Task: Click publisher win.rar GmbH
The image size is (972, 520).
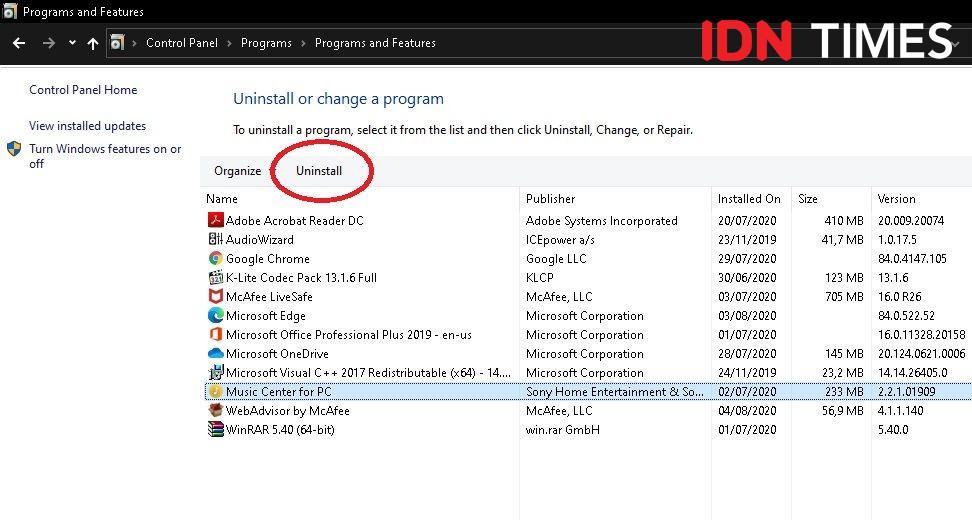Action: click(563, 430)
